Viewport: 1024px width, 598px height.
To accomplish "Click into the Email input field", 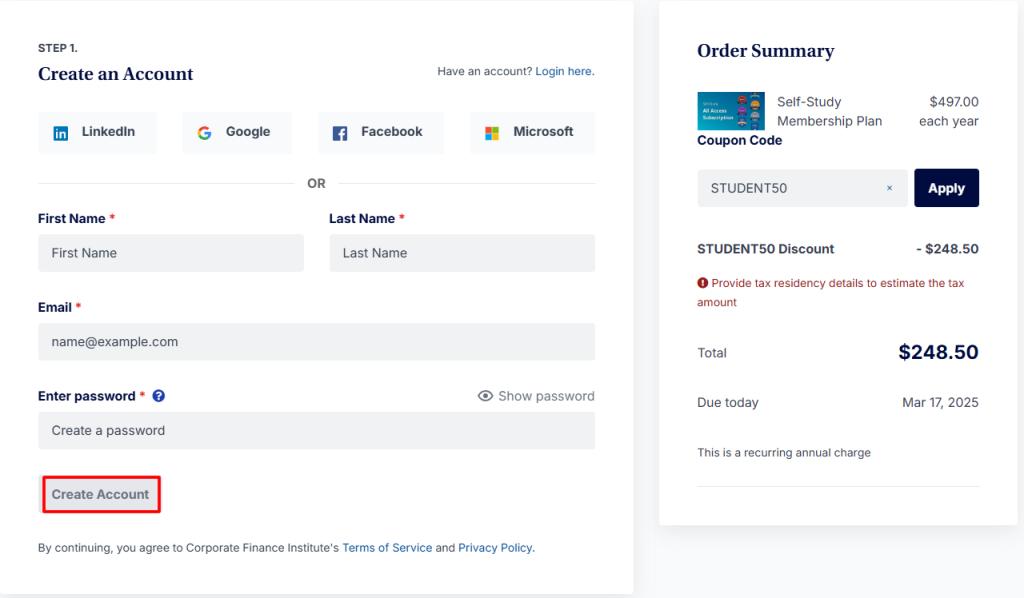I will click(x=316, y=342).
